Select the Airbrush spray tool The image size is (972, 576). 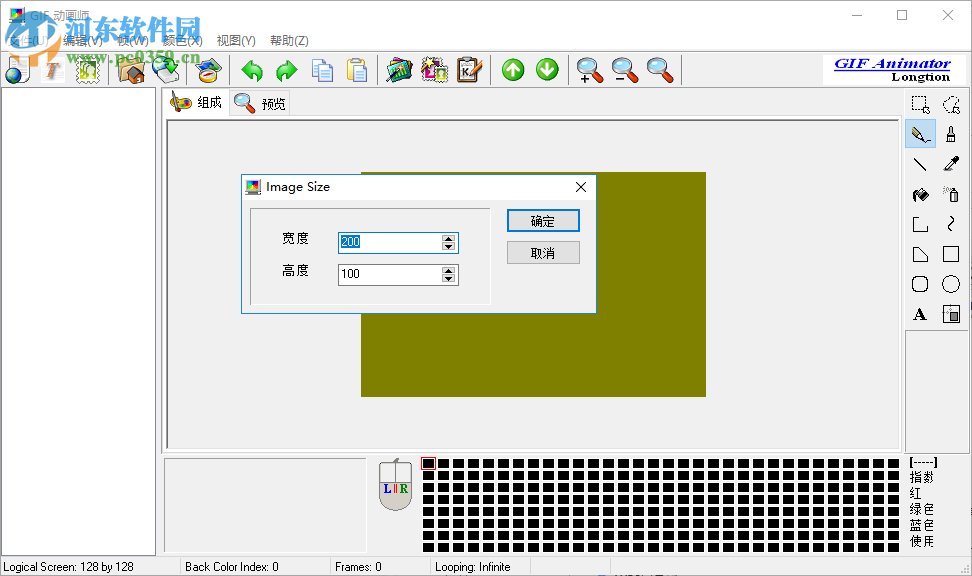950,194
